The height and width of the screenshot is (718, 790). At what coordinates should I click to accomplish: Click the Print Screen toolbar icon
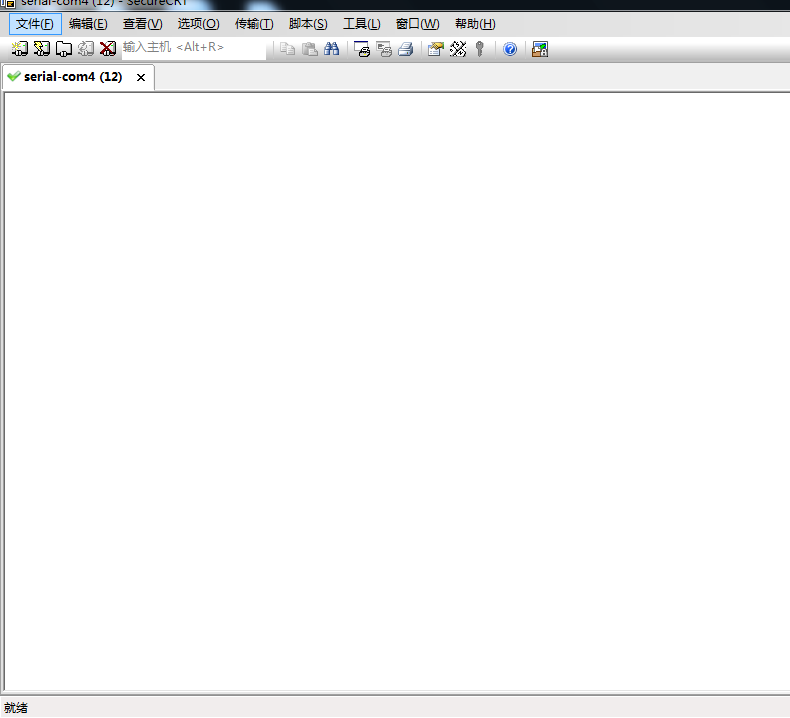pyautogui.click(x=362, y=49)
